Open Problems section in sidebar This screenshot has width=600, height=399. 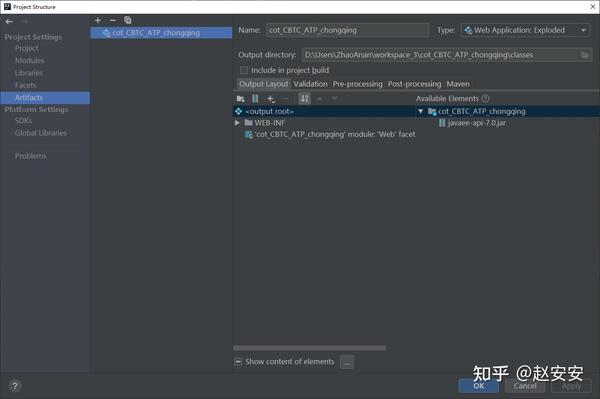click(30, 156)
